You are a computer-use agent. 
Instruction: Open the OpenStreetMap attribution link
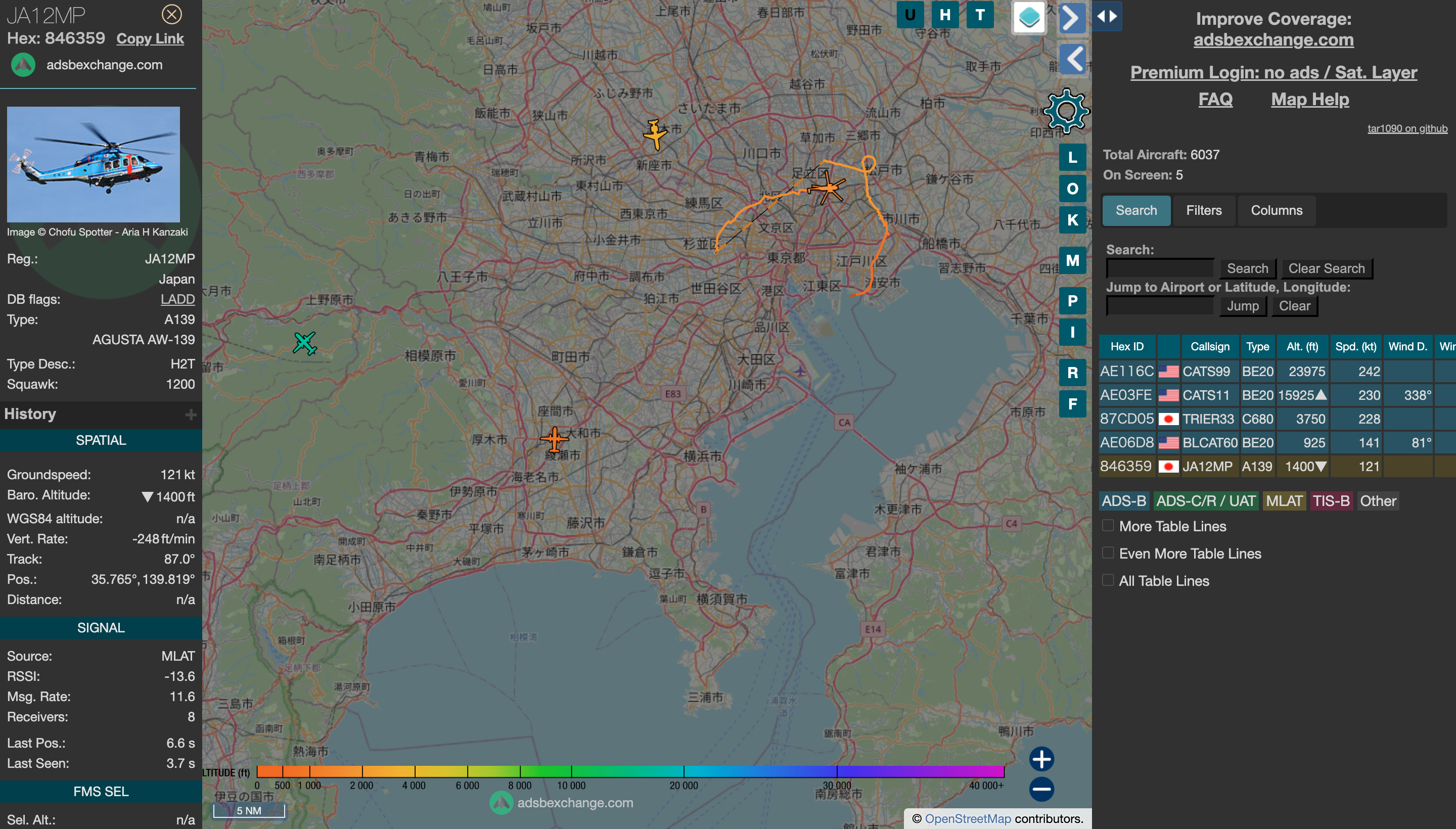click(x=968, y=819)
